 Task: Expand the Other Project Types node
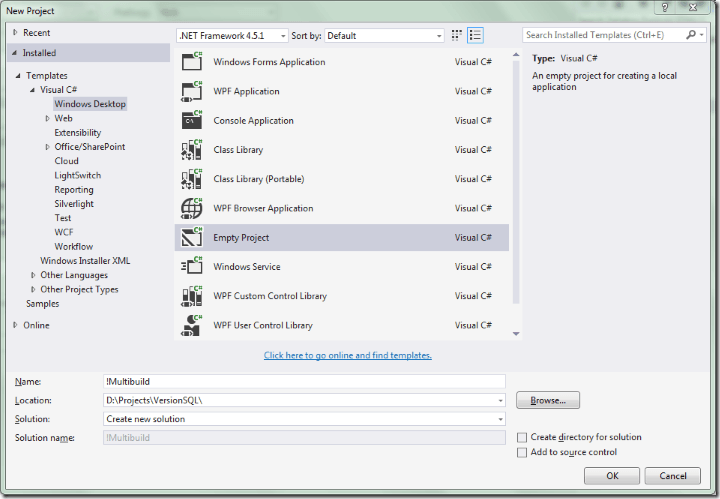33,289
